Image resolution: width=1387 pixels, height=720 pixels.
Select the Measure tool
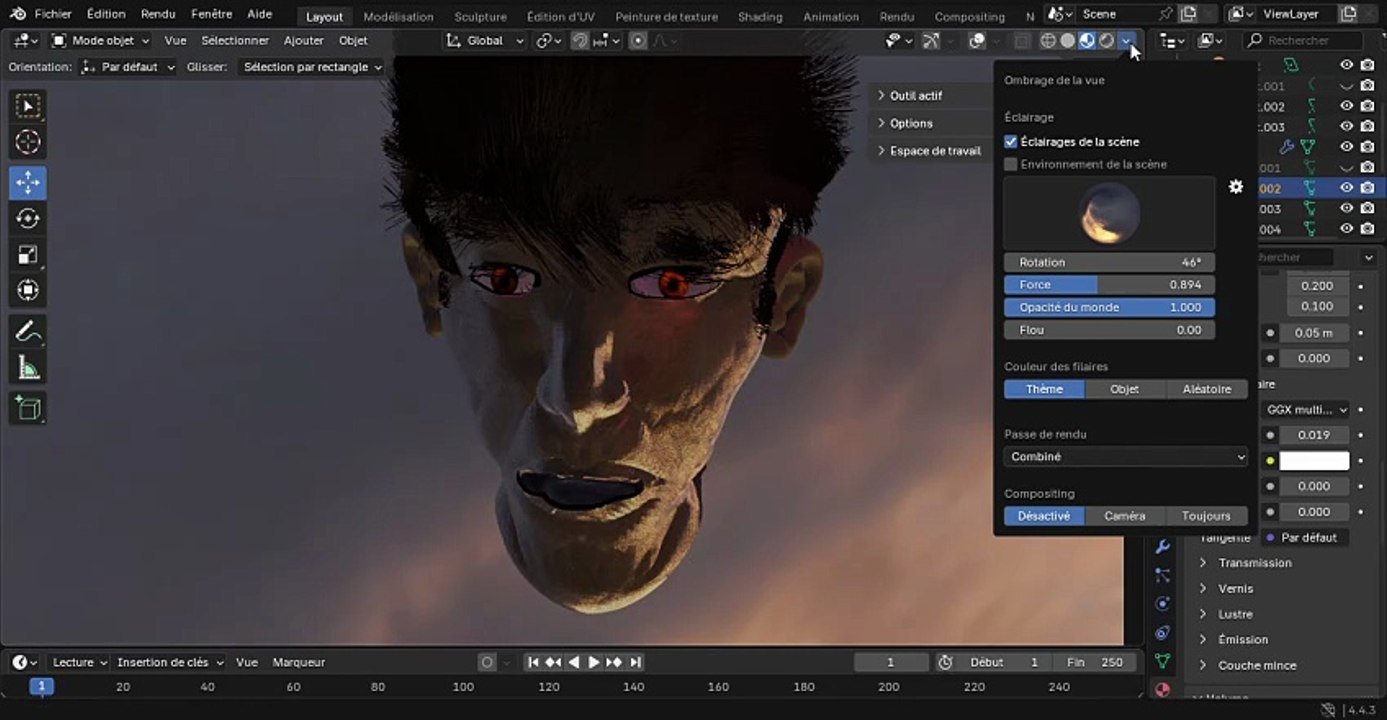point(28,368)
